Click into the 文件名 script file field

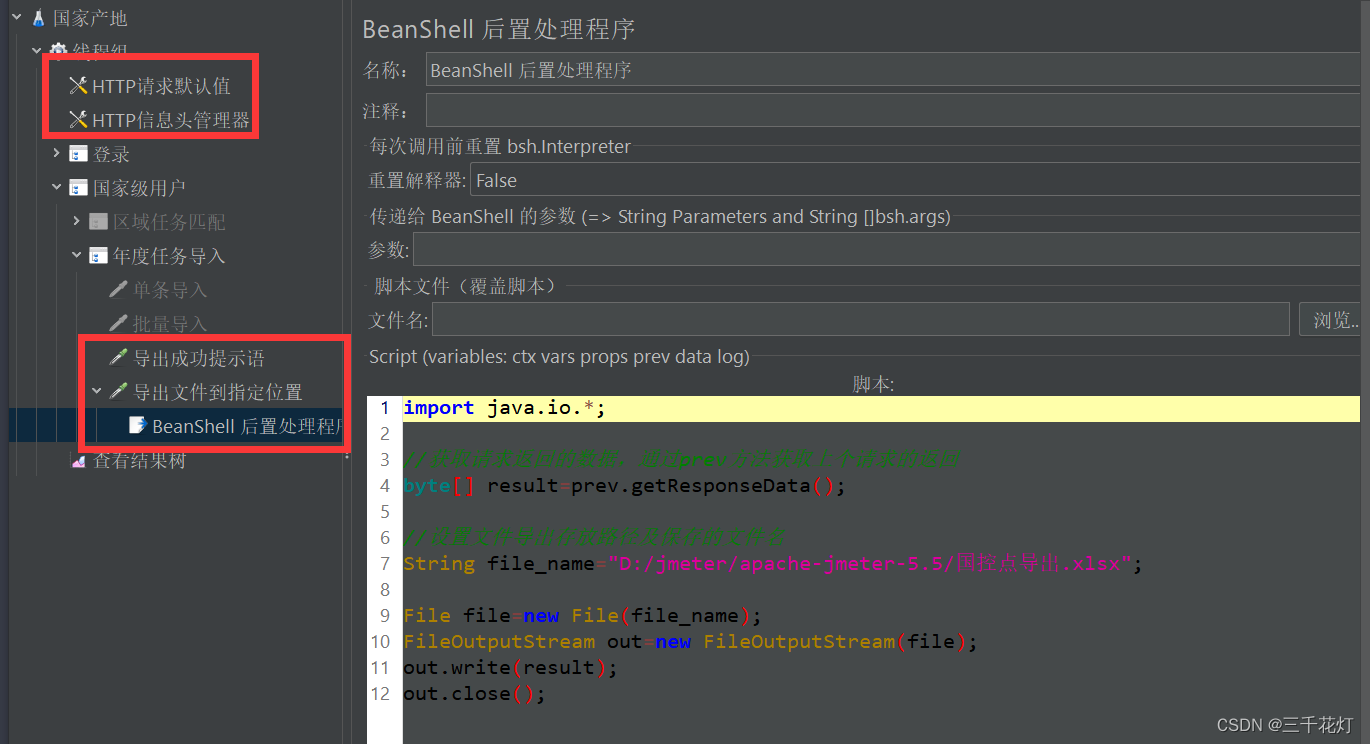861,320
